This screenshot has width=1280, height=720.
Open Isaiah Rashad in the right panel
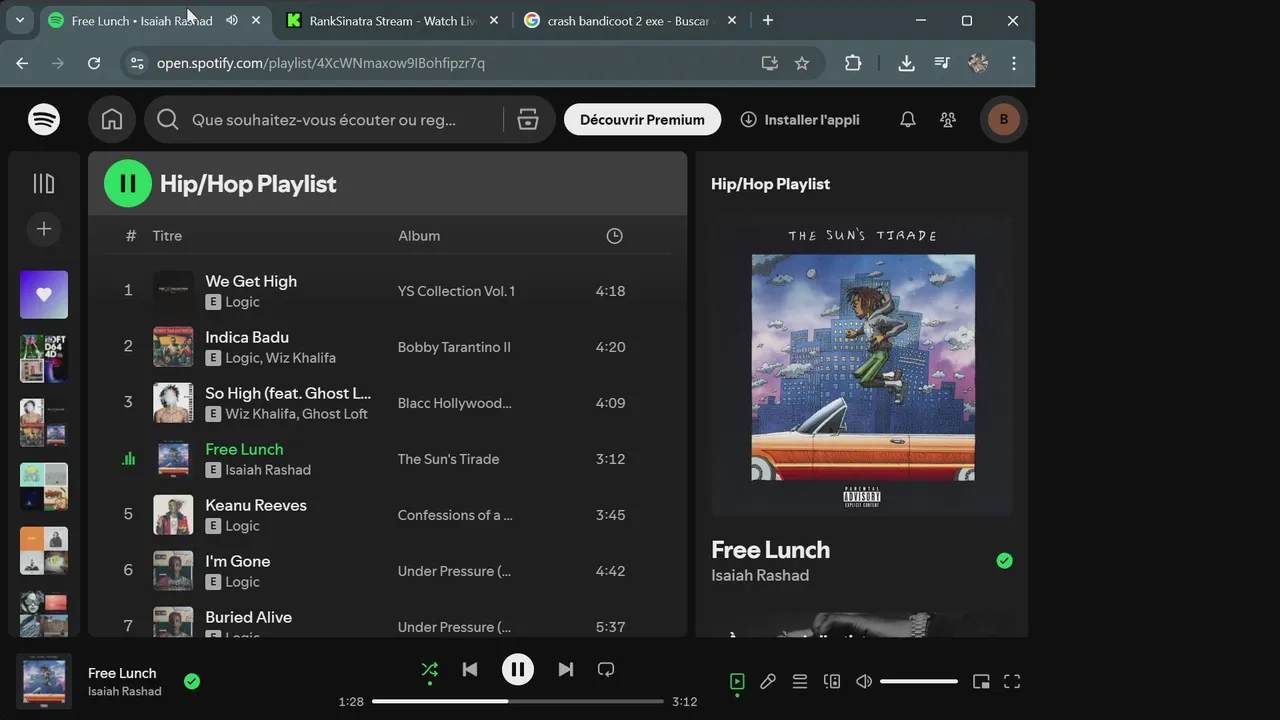click(760, 575)
